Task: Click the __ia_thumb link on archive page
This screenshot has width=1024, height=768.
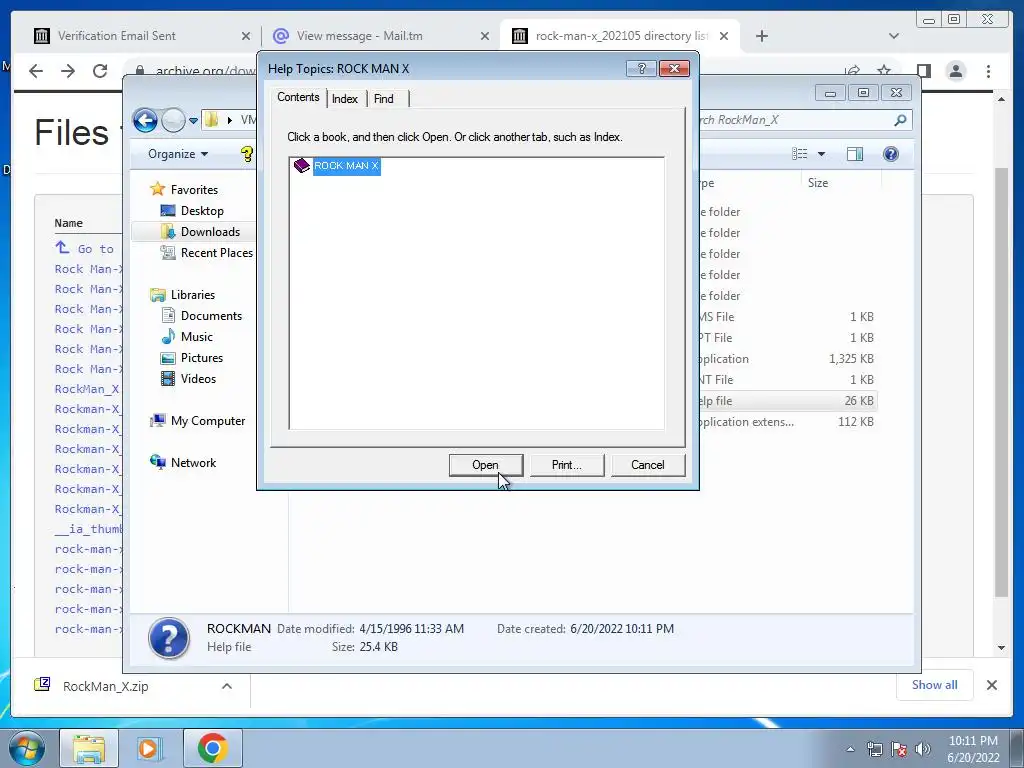Action: 88,529
